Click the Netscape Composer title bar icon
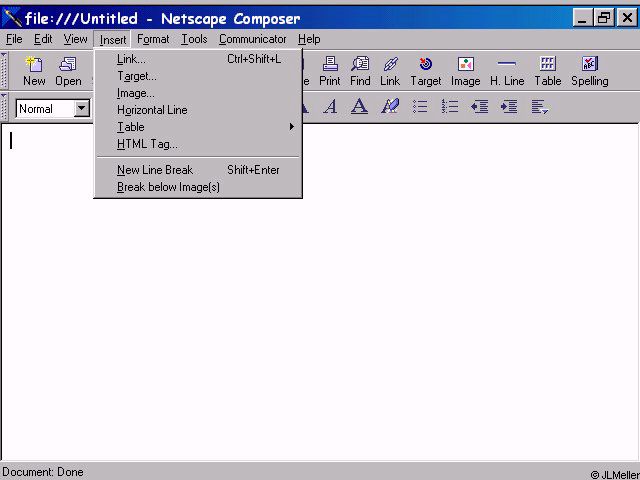 [11, 18]
